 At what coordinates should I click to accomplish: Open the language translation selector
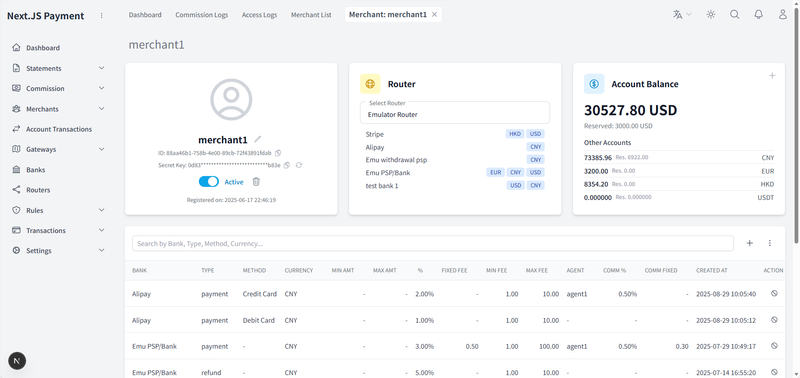682,15
